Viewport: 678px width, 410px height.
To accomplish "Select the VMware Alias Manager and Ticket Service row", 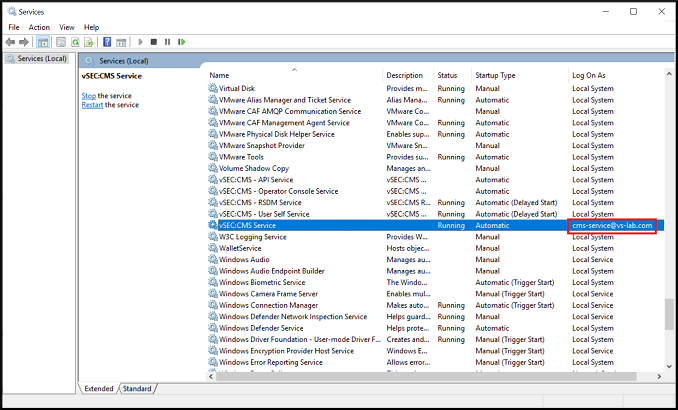I will click(x=435, y=100).
